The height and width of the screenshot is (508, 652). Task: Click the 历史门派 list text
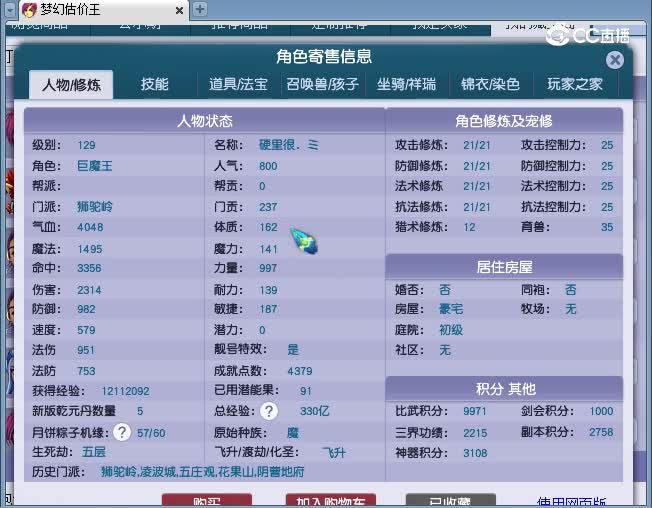click(203, 472)
